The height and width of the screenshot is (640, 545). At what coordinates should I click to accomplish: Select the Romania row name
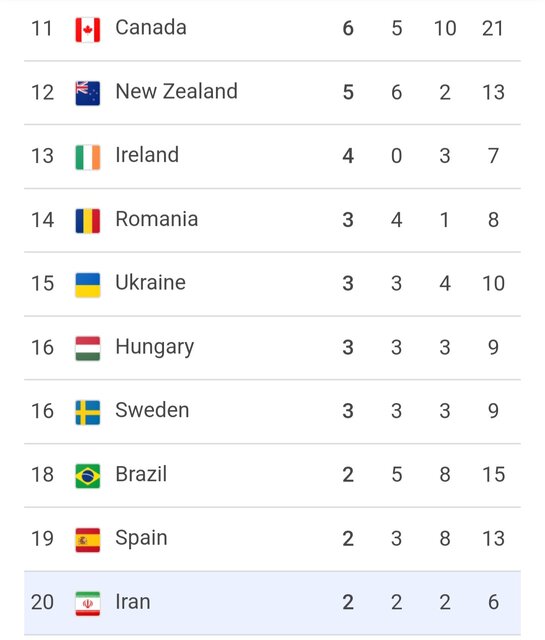click(157, 219)
